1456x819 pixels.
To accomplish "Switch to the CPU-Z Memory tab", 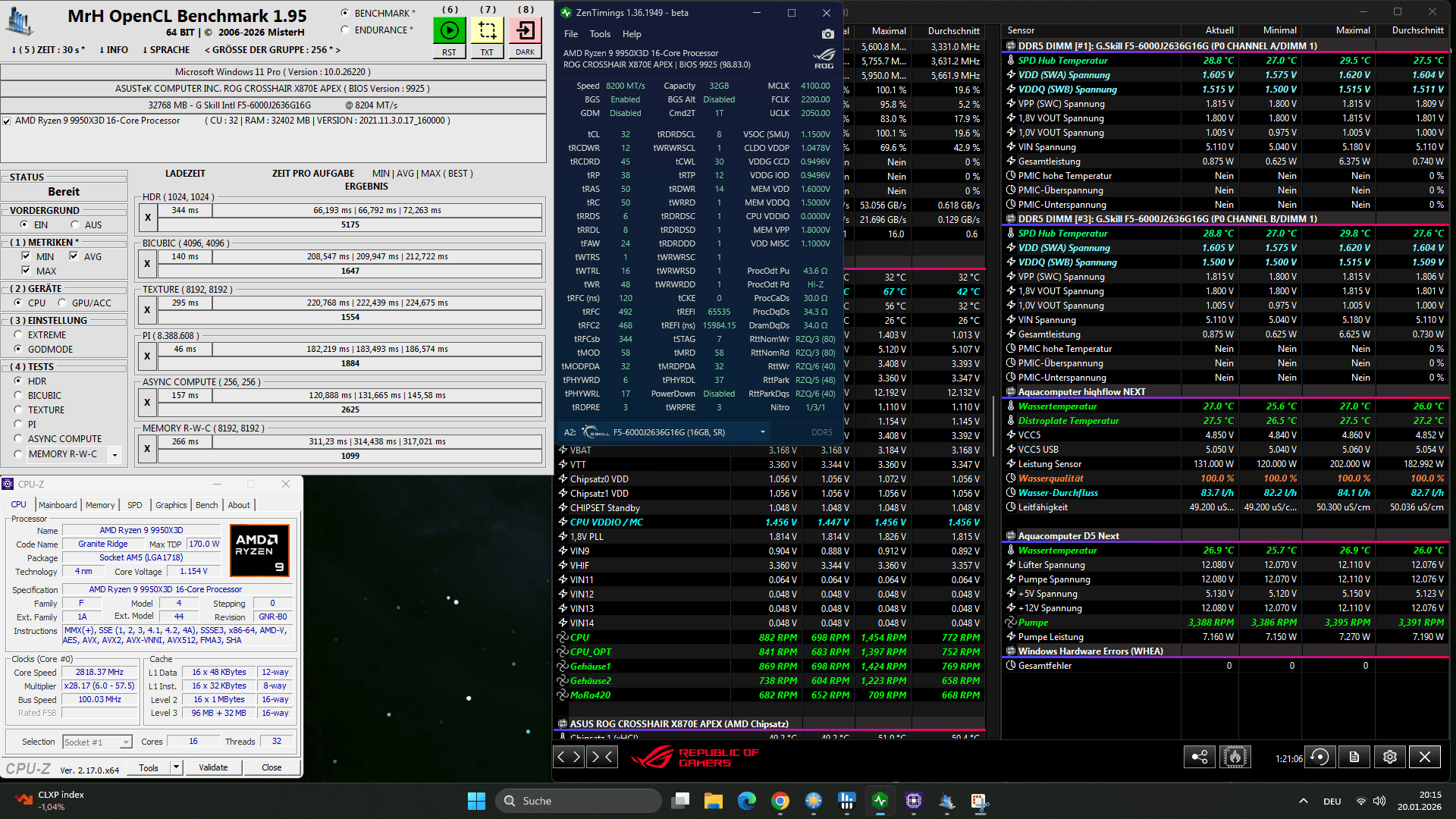I will (100, 505).
